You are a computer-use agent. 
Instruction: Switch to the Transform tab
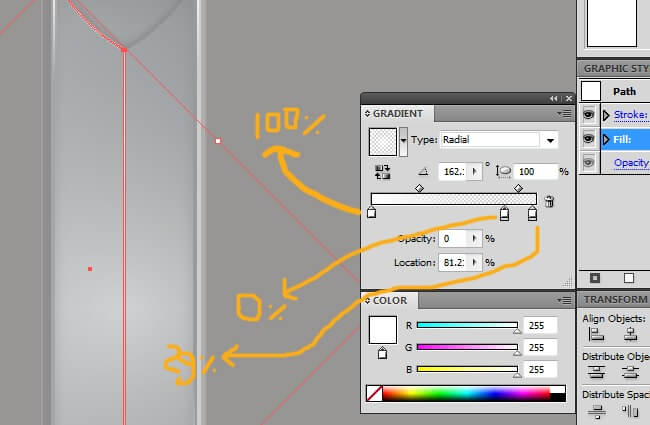tap(616, 299)
